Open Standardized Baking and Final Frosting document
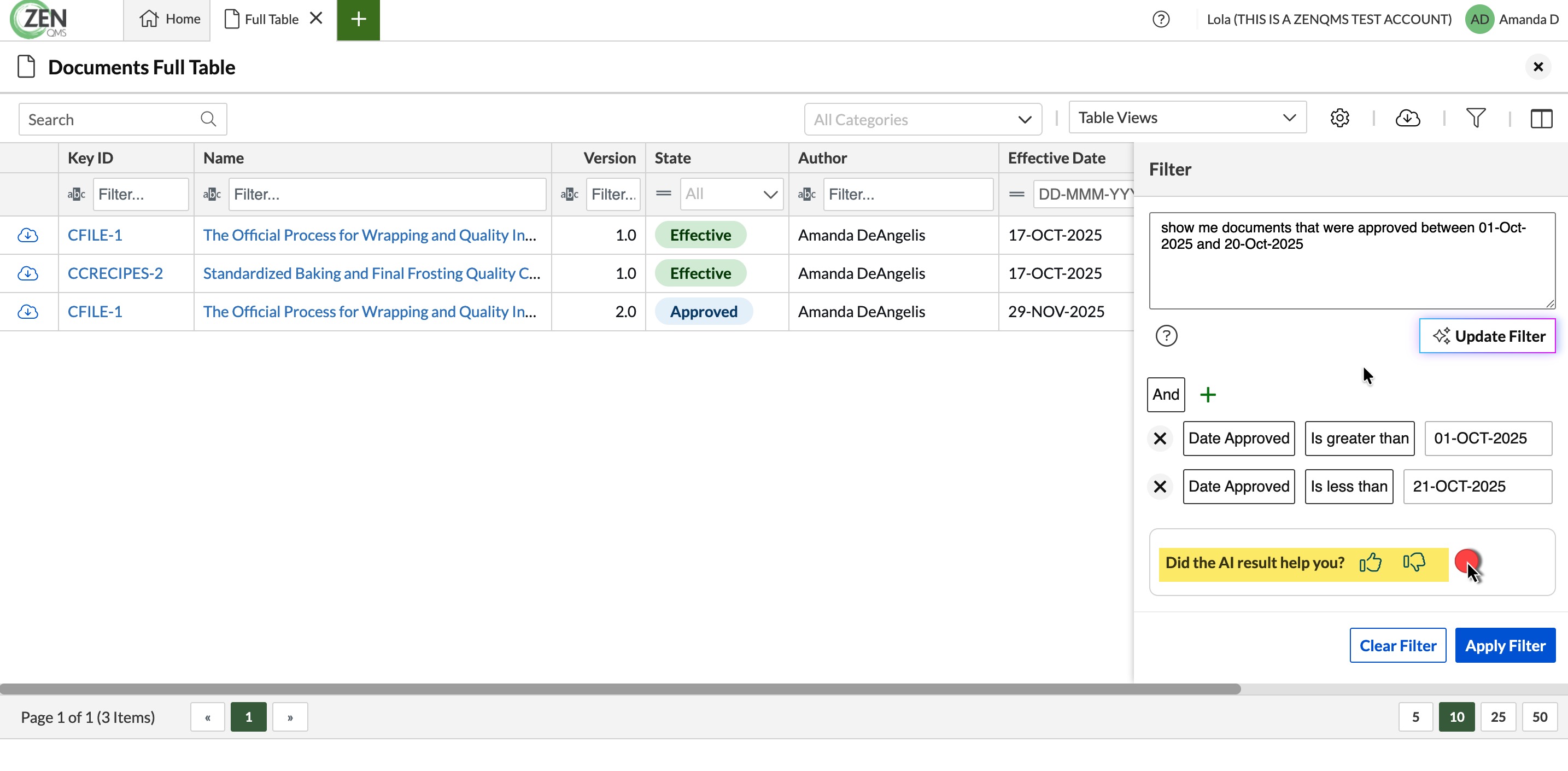 pos(371,273)
